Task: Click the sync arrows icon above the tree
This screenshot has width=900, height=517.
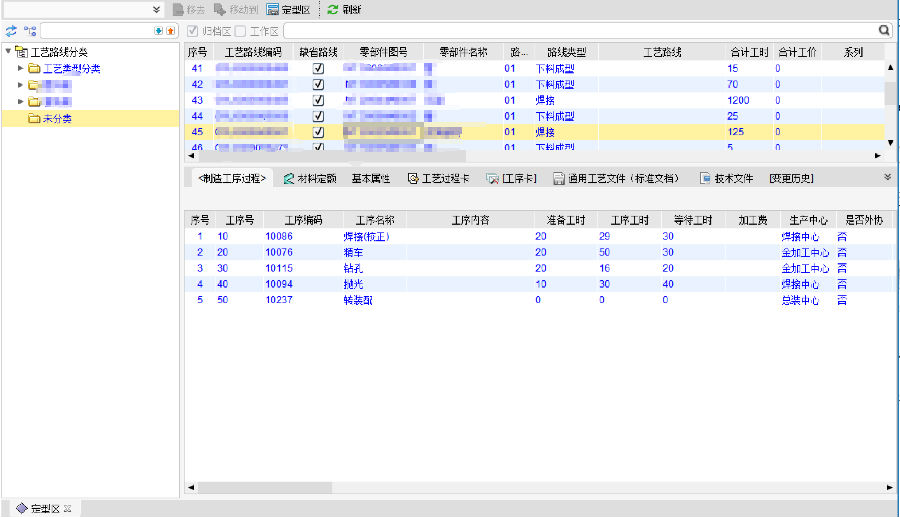Action: coord(12,31)
